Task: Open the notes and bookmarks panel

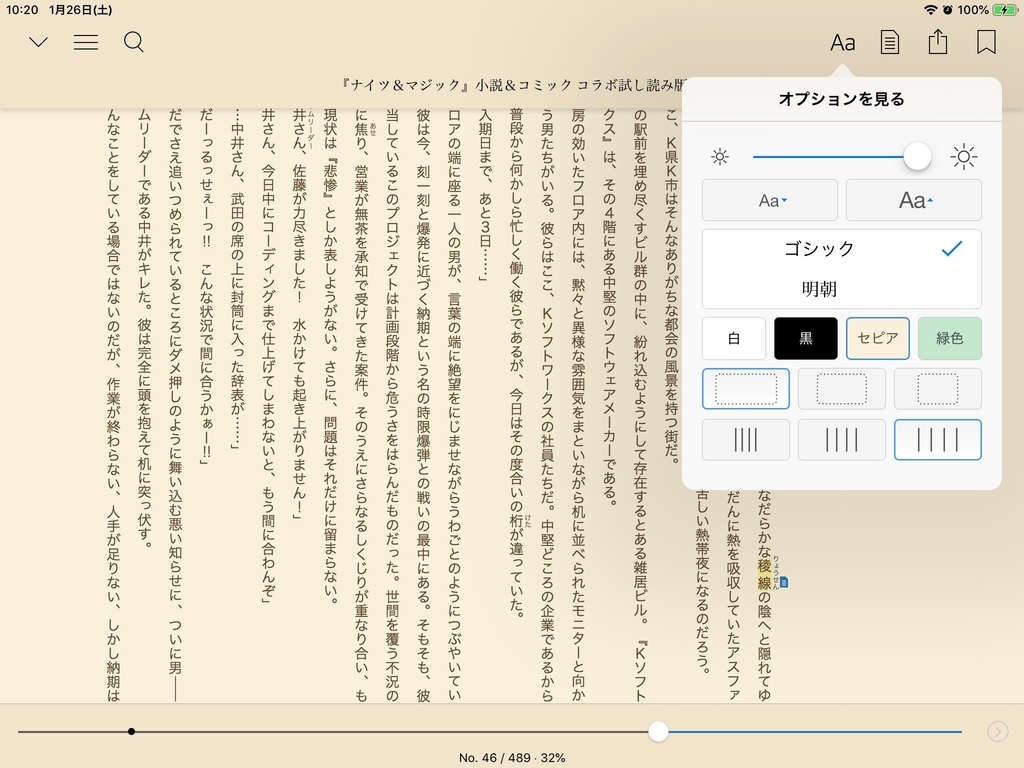Action: [889, 41]
